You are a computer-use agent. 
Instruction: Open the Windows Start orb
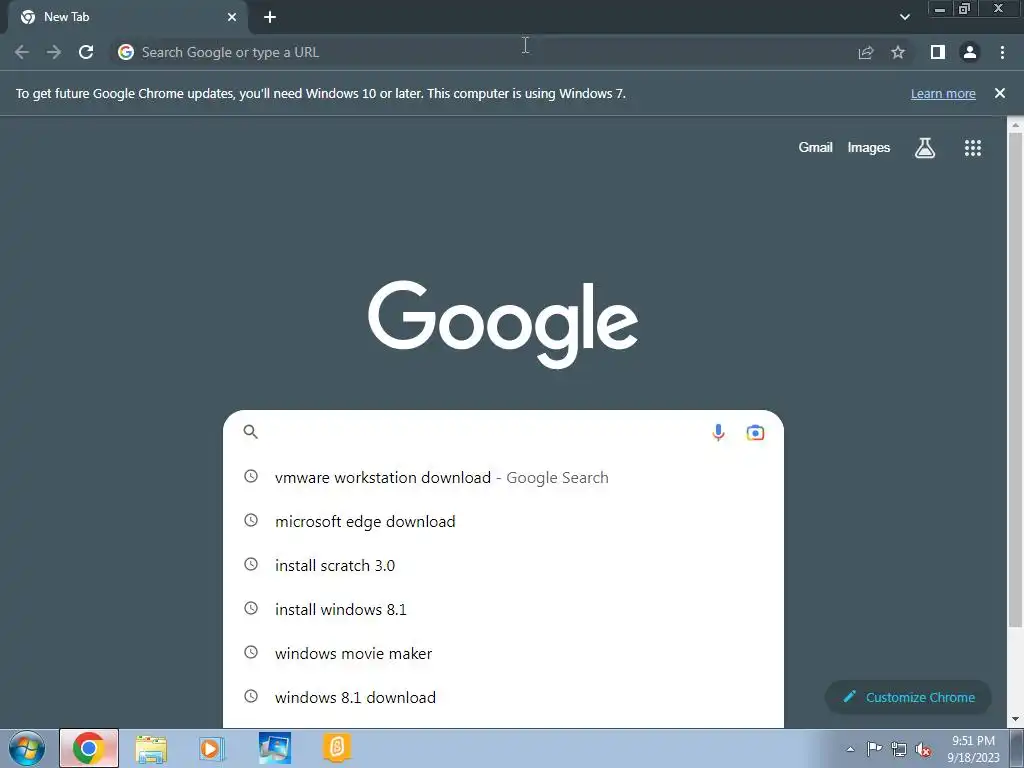coord(27,748)
